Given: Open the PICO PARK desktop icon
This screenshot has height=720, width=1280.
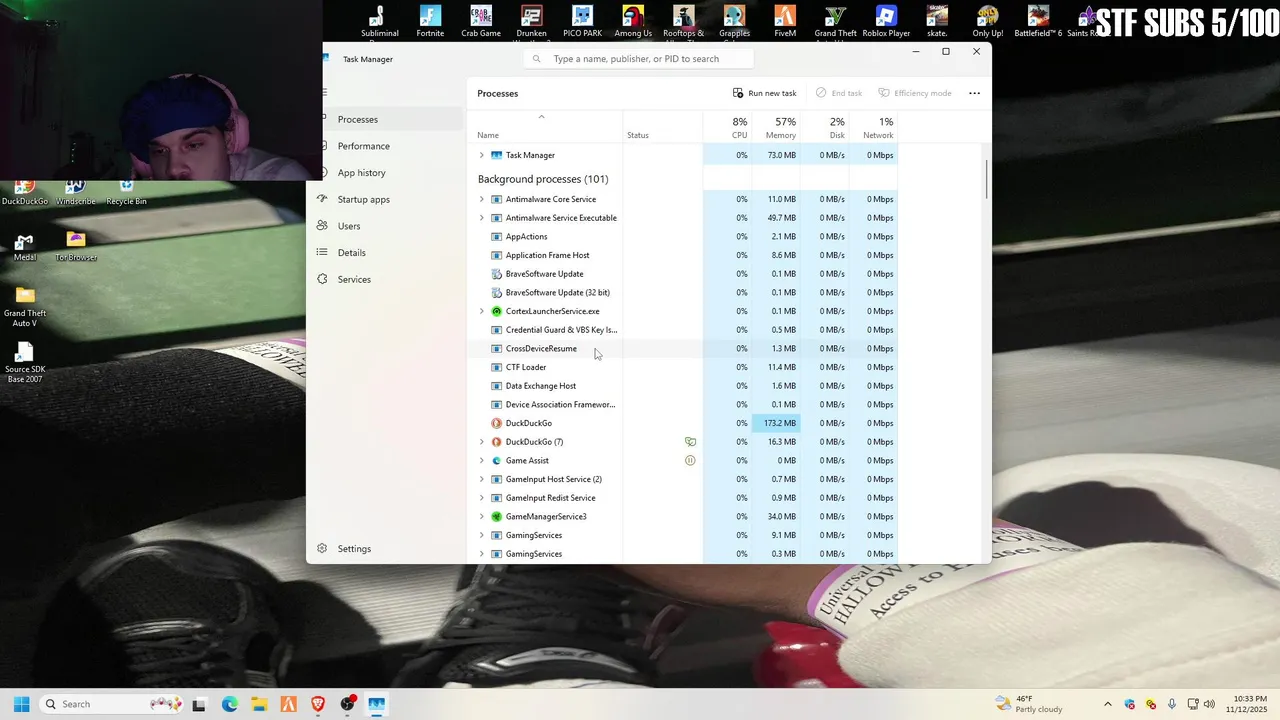Looking at the screenshot, I should [x=582, y=22].
